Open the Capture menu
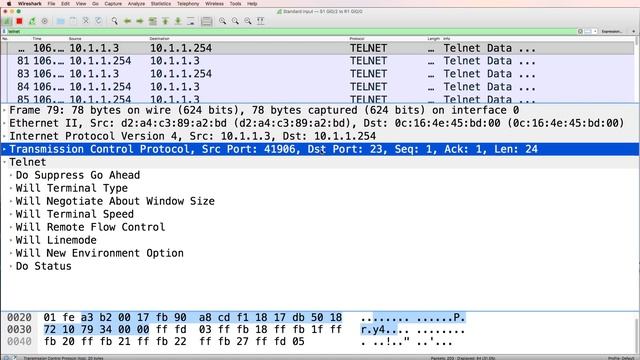The height and width of the screenshot is (360, 640). pos(113,4)
